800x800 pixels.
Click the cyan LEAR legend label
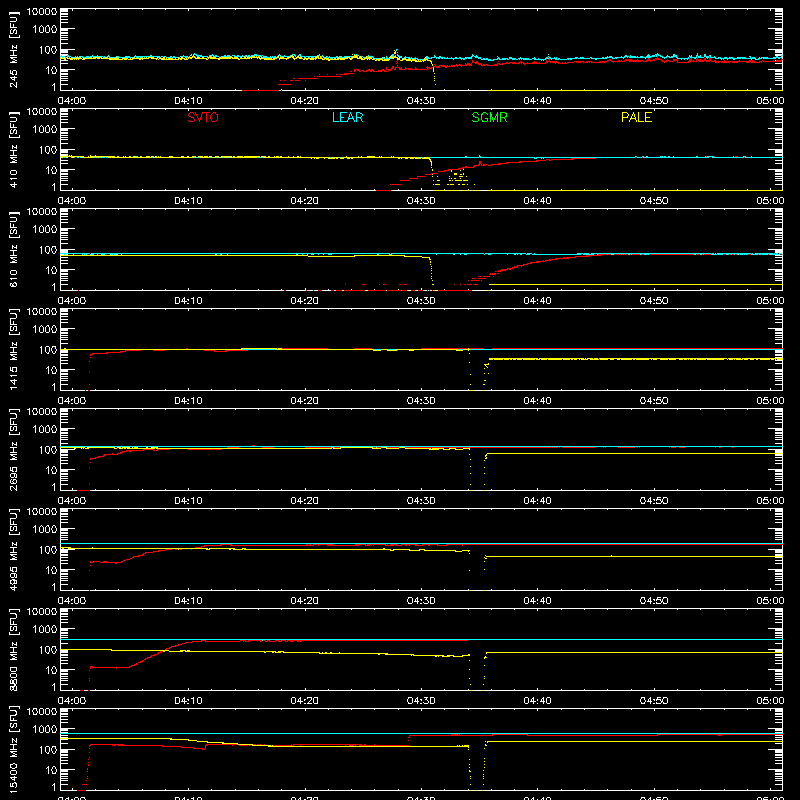[347, 117]
